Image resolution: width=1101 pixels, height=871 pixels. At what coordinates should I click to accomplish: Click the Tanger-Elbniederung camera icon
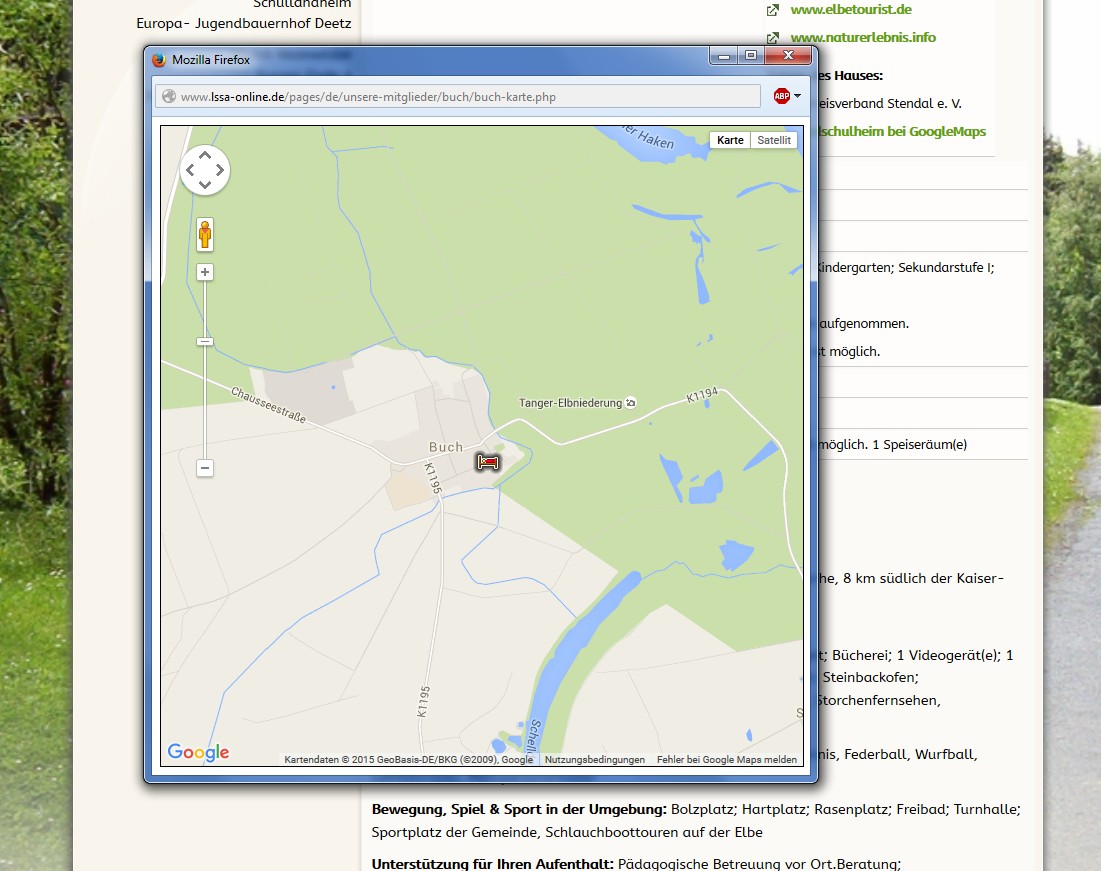631,402
